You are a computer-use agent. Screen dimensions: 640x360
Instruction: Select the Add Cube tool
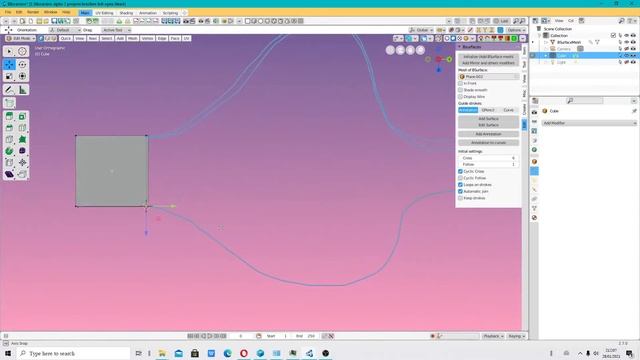point(9,103)
